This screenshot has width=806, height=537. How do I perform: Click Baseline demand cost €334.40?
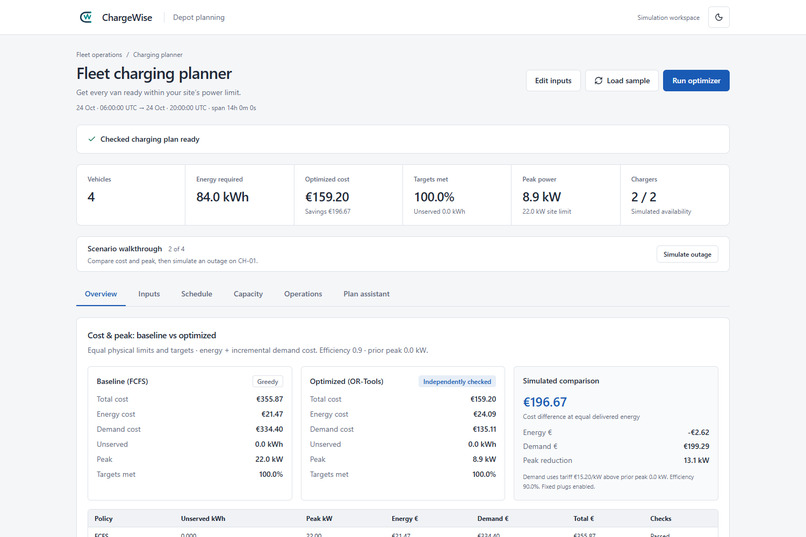pos(269,429)
